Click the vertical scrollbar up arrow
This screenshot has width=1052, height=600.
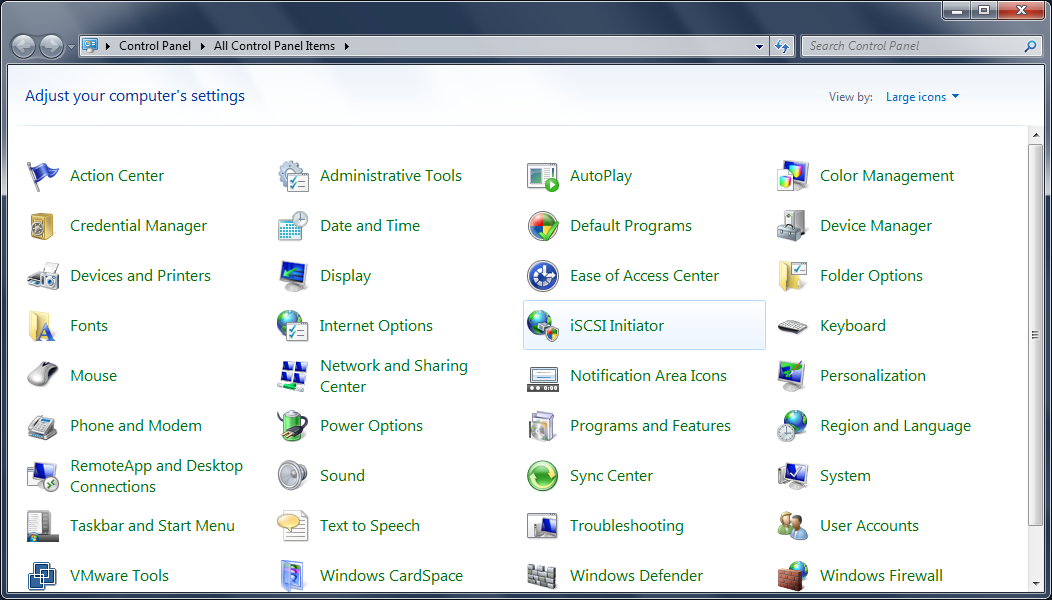coord(1035,136)
